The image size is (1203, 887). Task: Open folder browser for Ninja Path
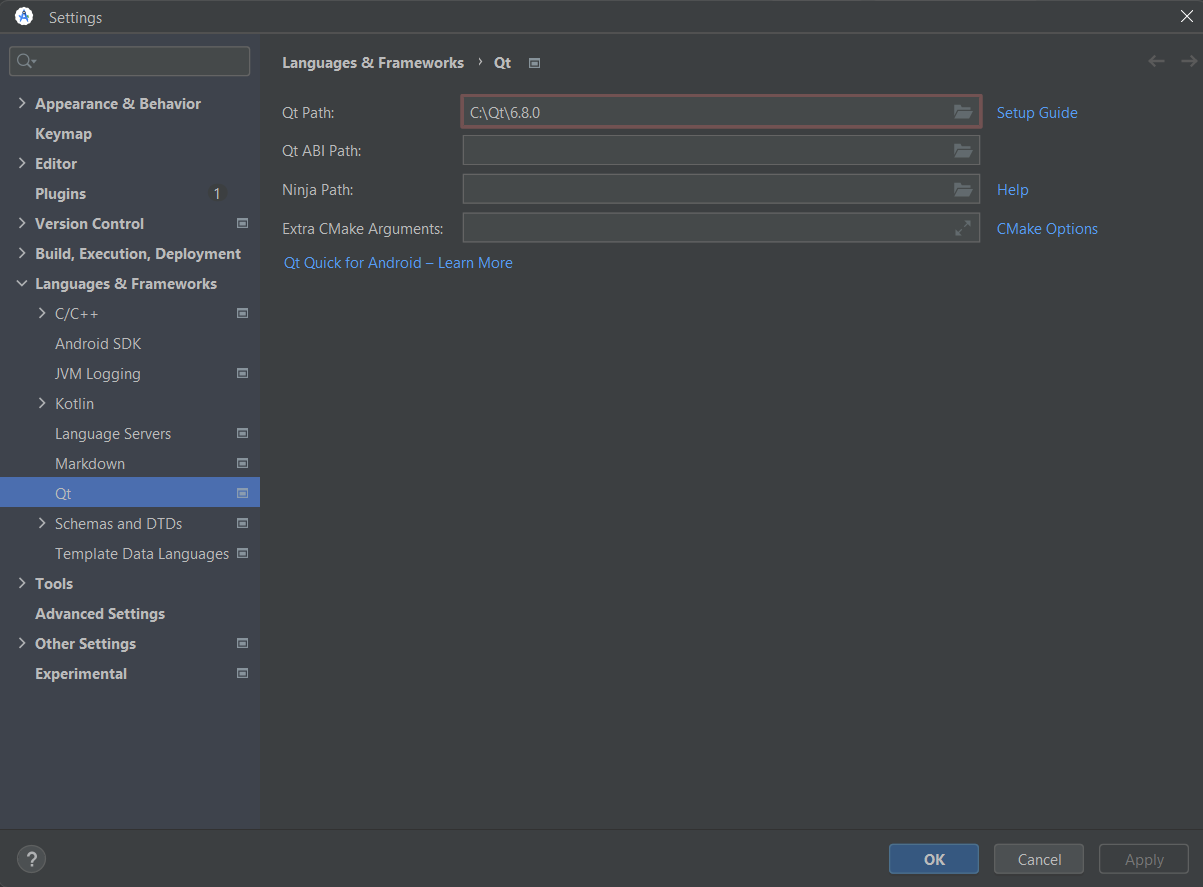pos(962,190)
